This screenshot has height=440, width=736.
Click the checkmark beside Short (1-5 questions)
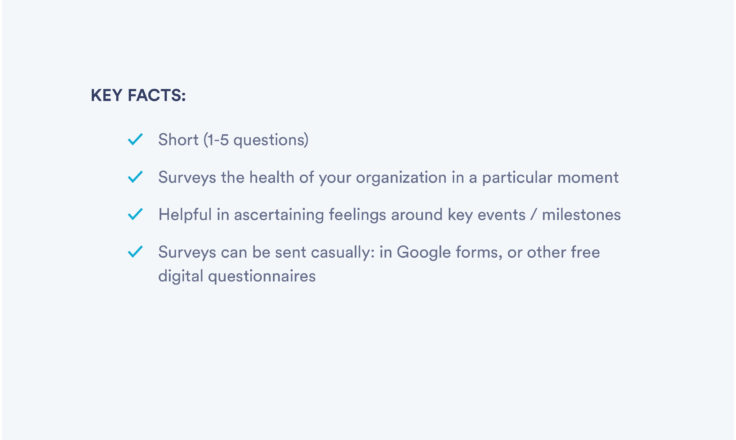[135, 139]
